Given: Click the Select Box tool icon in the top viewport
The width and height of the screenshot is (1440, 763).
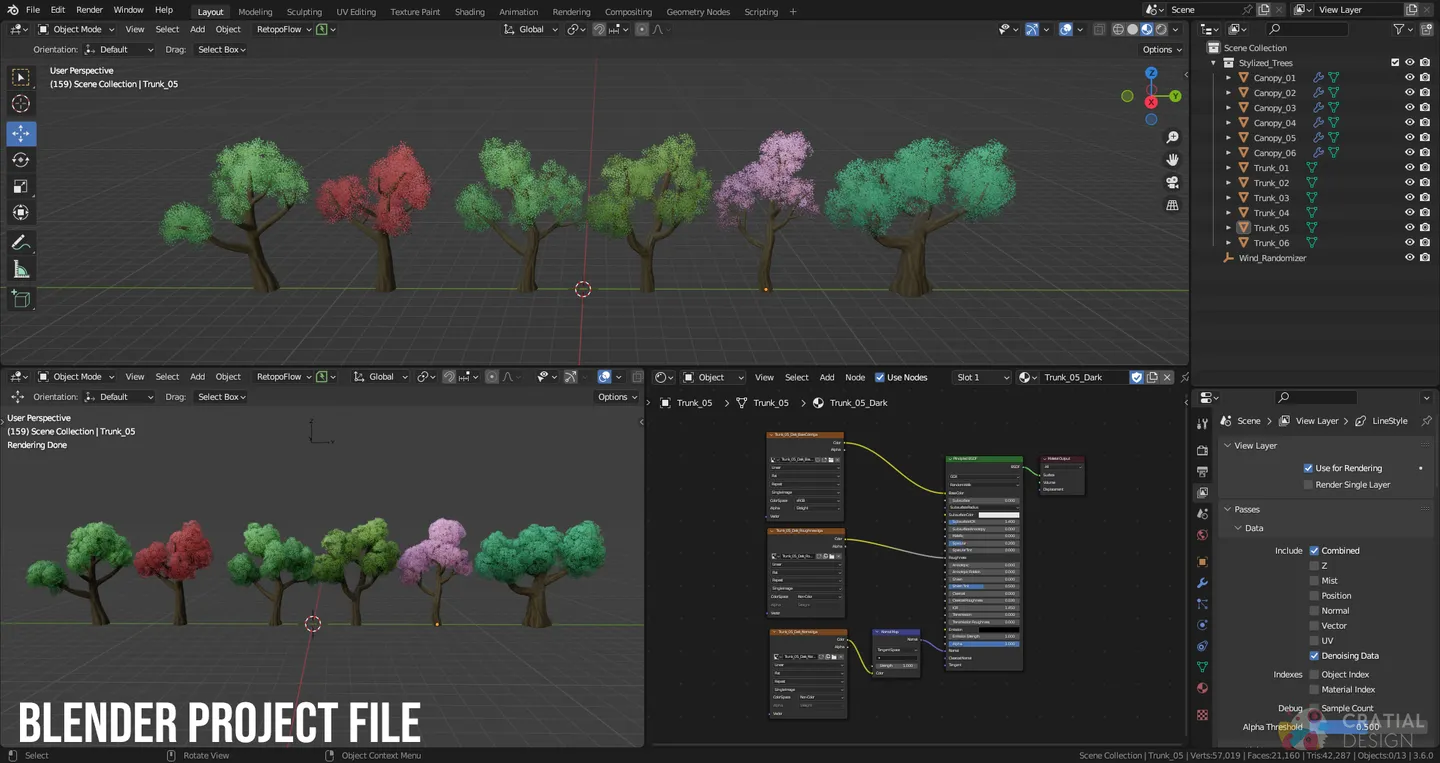Looking at the screenshot, I should tap(21, 77).
